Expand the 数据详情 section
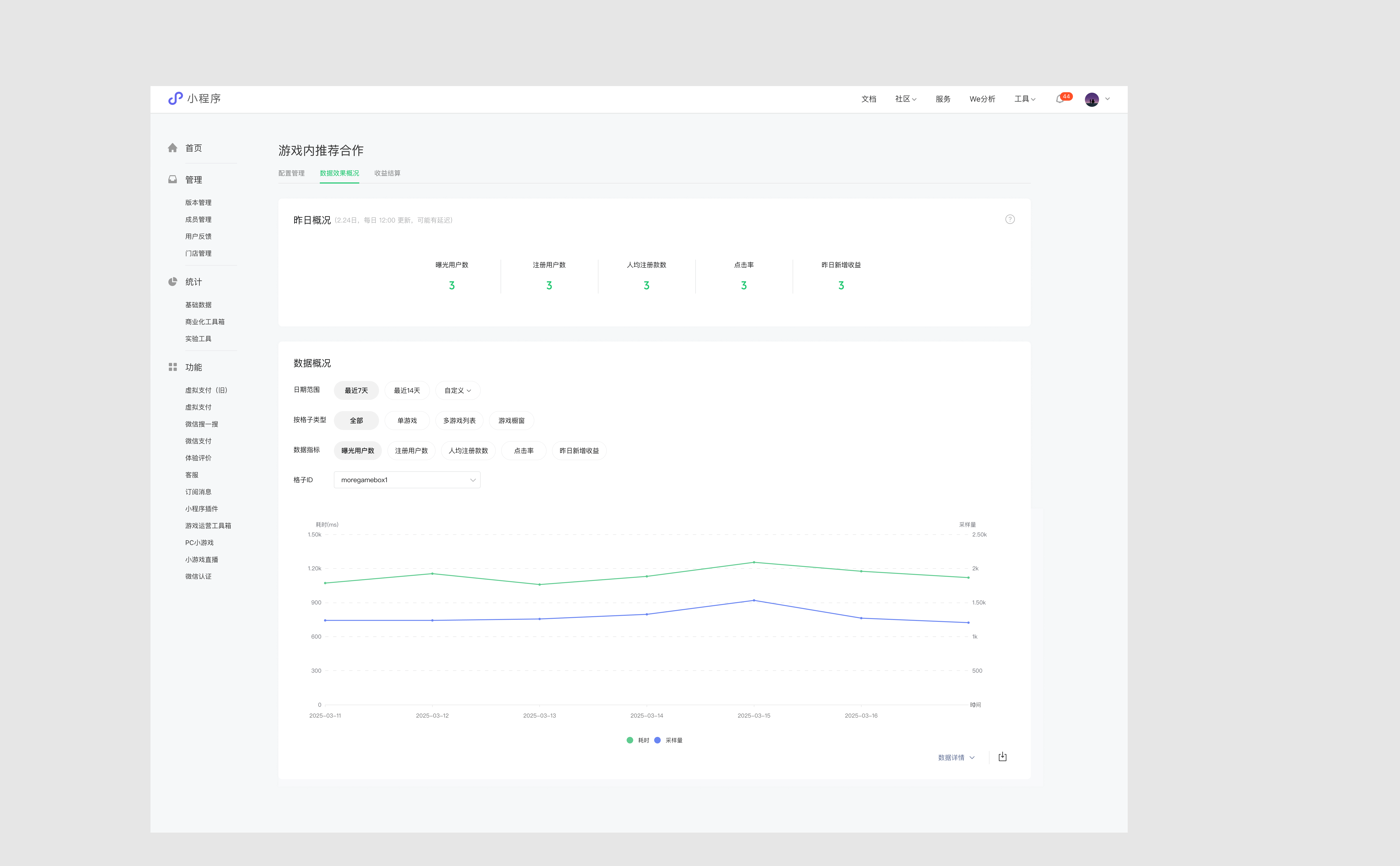This screenshot has width=1400, height=866. pyautogui.click(x=956, y=758)
